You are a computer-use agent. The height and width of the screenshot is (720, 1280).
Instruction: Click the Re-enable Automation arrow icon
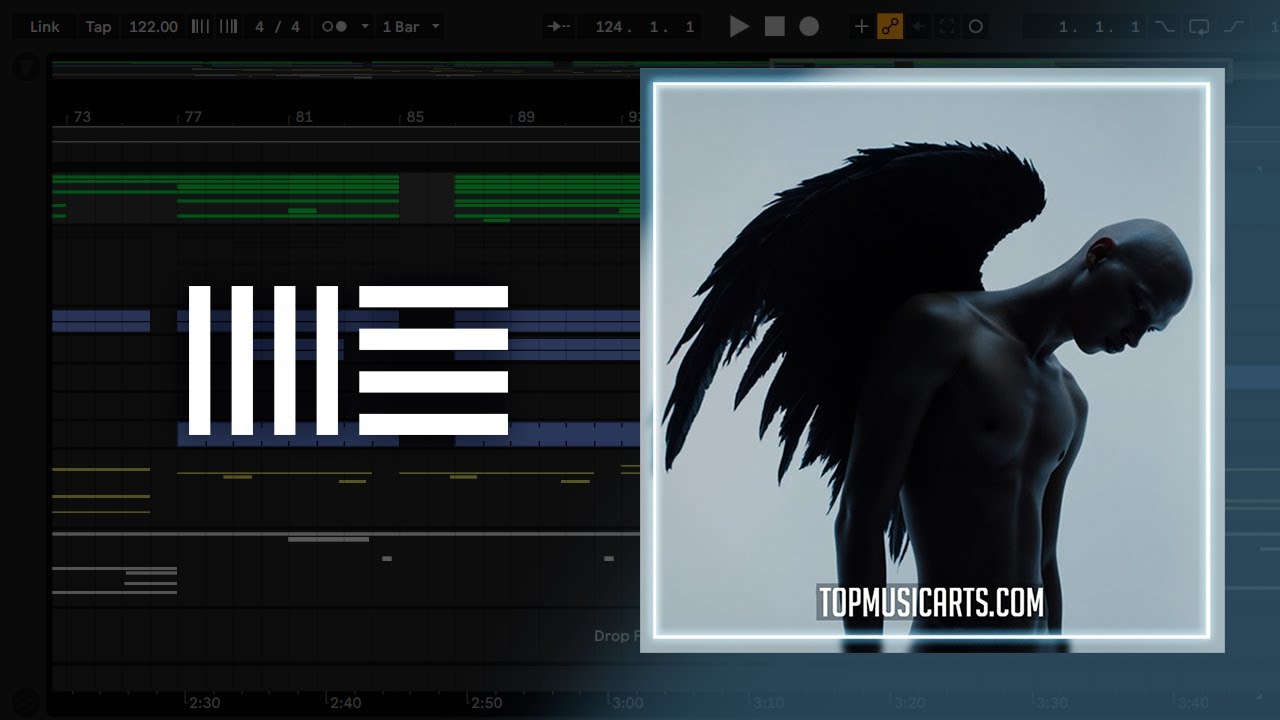pyautogui.click(x=918, y=27)
